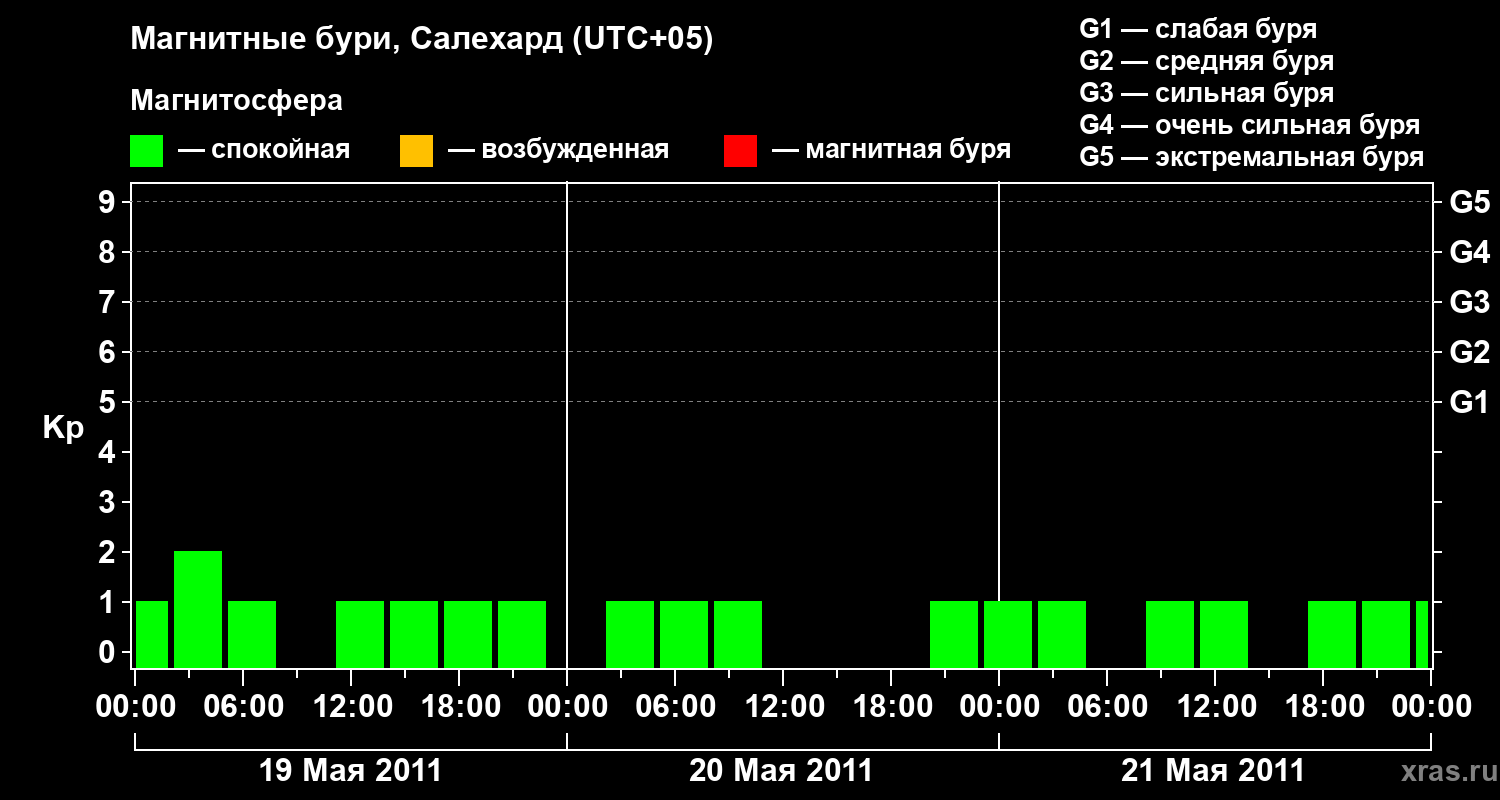
Task: Click the 'Магнитосфера' heading
Action: click(237, 101)
